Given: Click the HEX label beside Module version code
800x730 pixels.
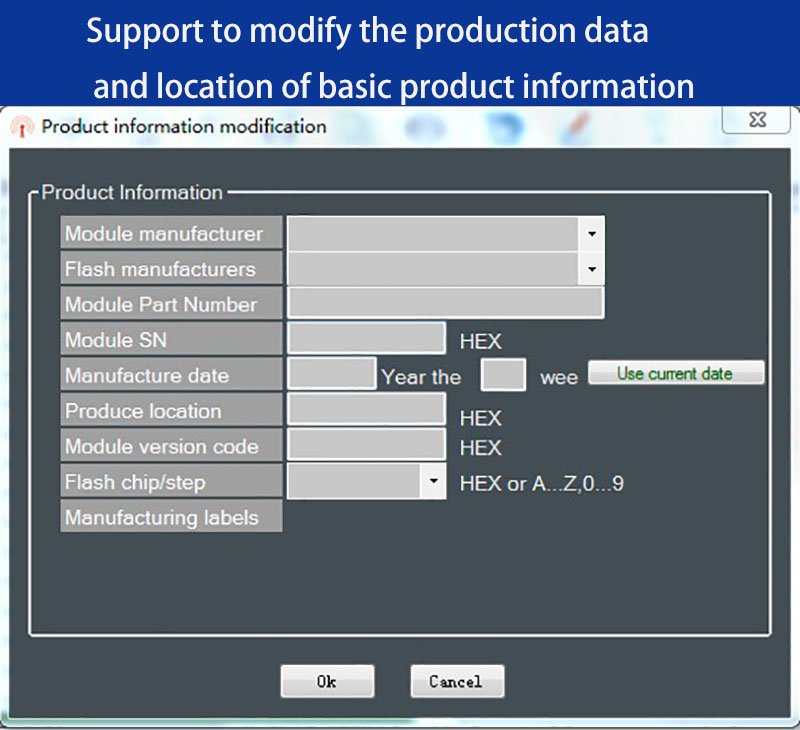Looking at the screenshot, I should click(480, 448).
